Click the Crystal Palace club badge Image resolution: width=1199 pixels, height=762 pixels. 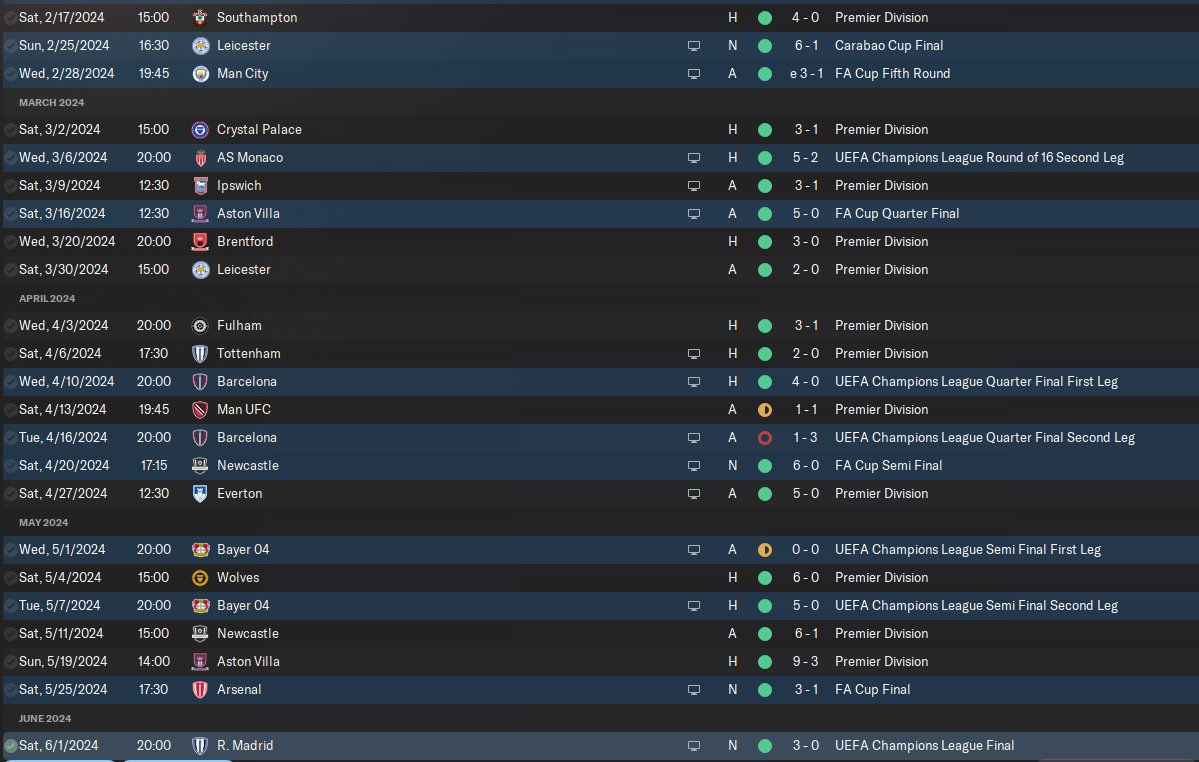(200, 129)
